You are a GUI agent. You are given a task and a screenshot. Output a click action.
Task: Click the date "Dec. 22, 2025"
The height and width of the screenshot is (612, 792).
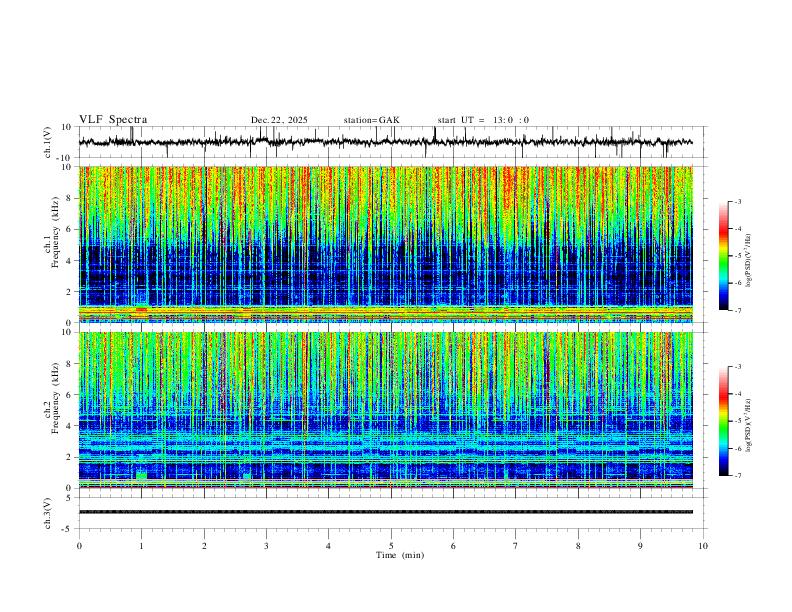pyautogui.click(x=279, y=120)
